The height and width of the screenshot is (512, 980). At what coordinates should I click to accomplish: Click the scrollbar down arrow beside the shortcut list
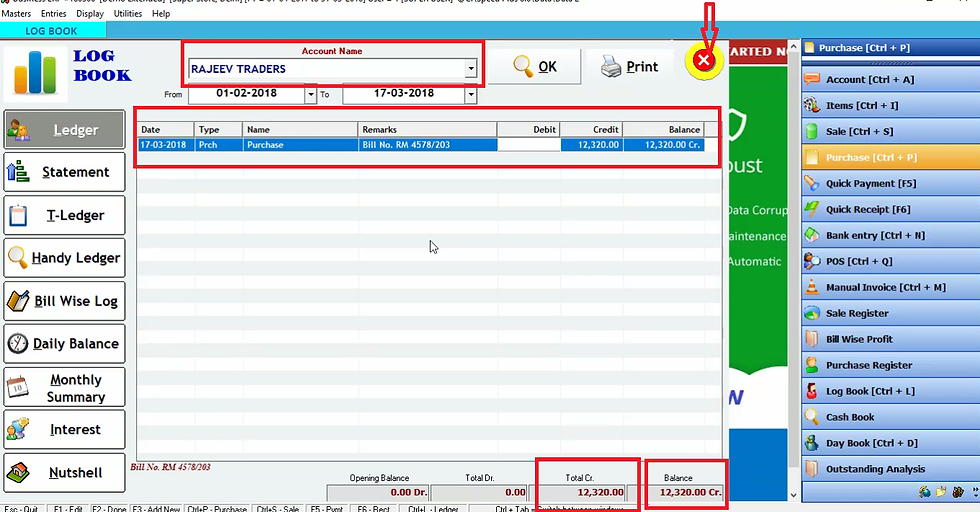tap(793, 494)
